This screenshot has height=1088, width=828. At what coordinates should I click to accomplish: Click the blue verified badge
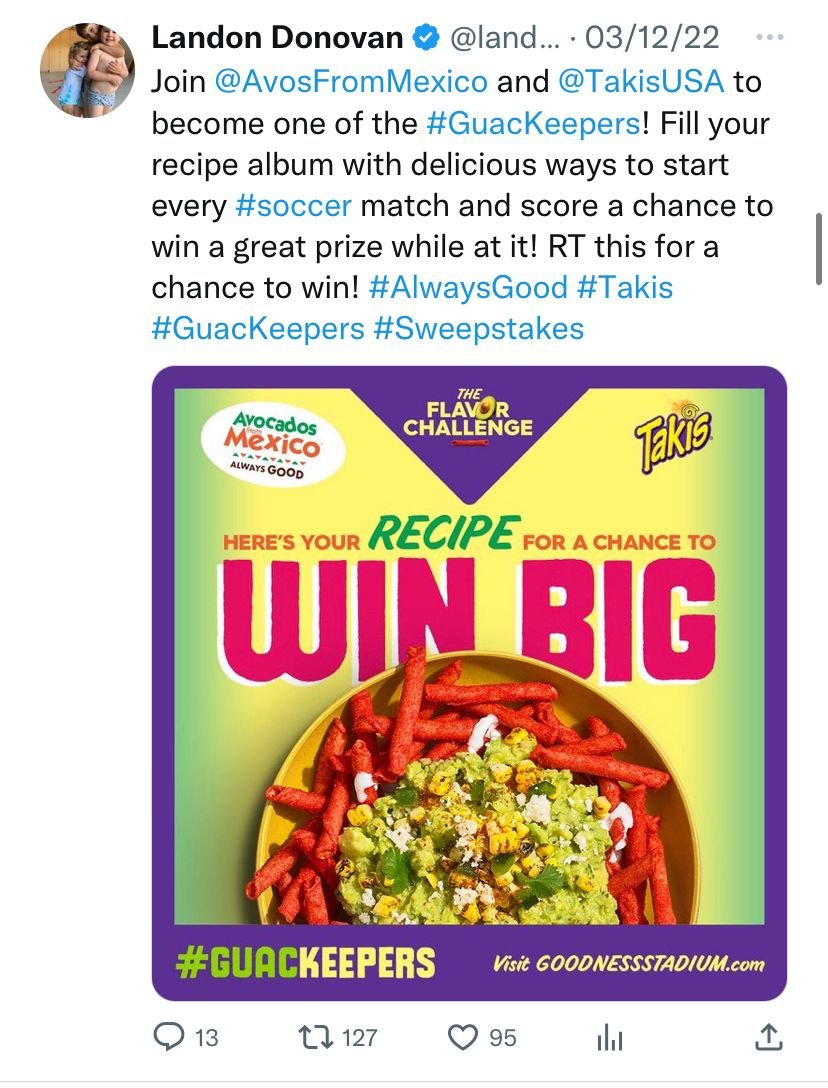point(427,37)
